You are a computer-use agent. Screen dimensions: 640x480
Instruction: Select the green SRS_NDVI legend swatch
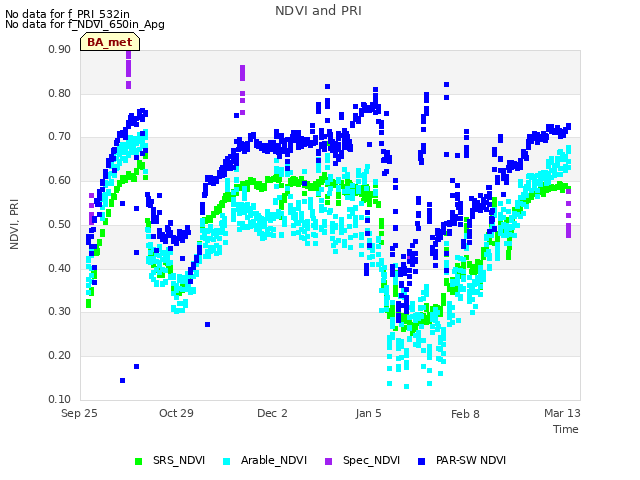138,461
